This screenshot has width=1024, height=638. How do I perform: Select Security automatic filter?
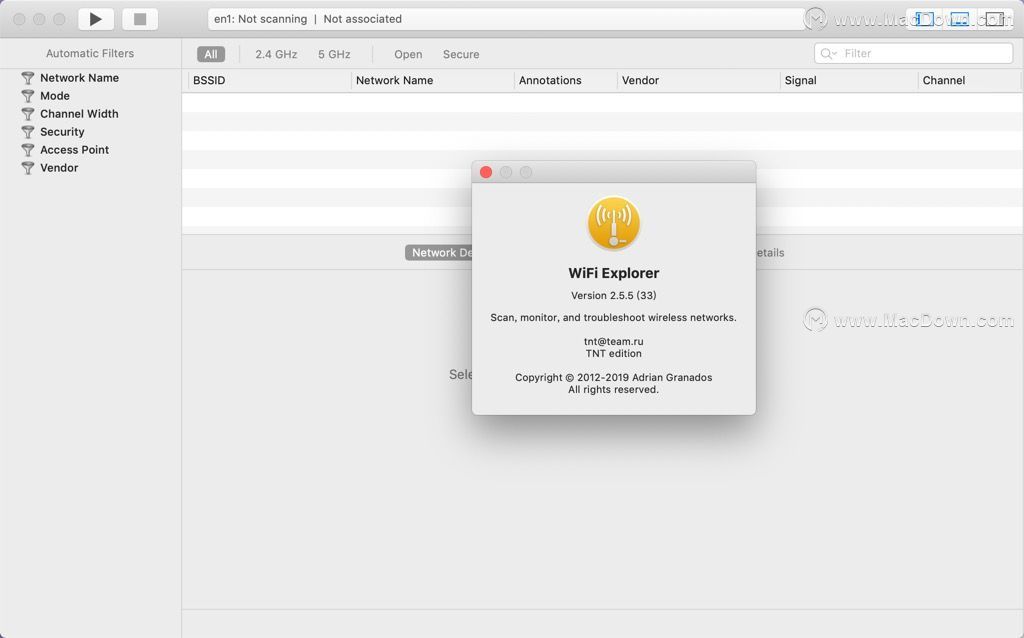point(62,132)
